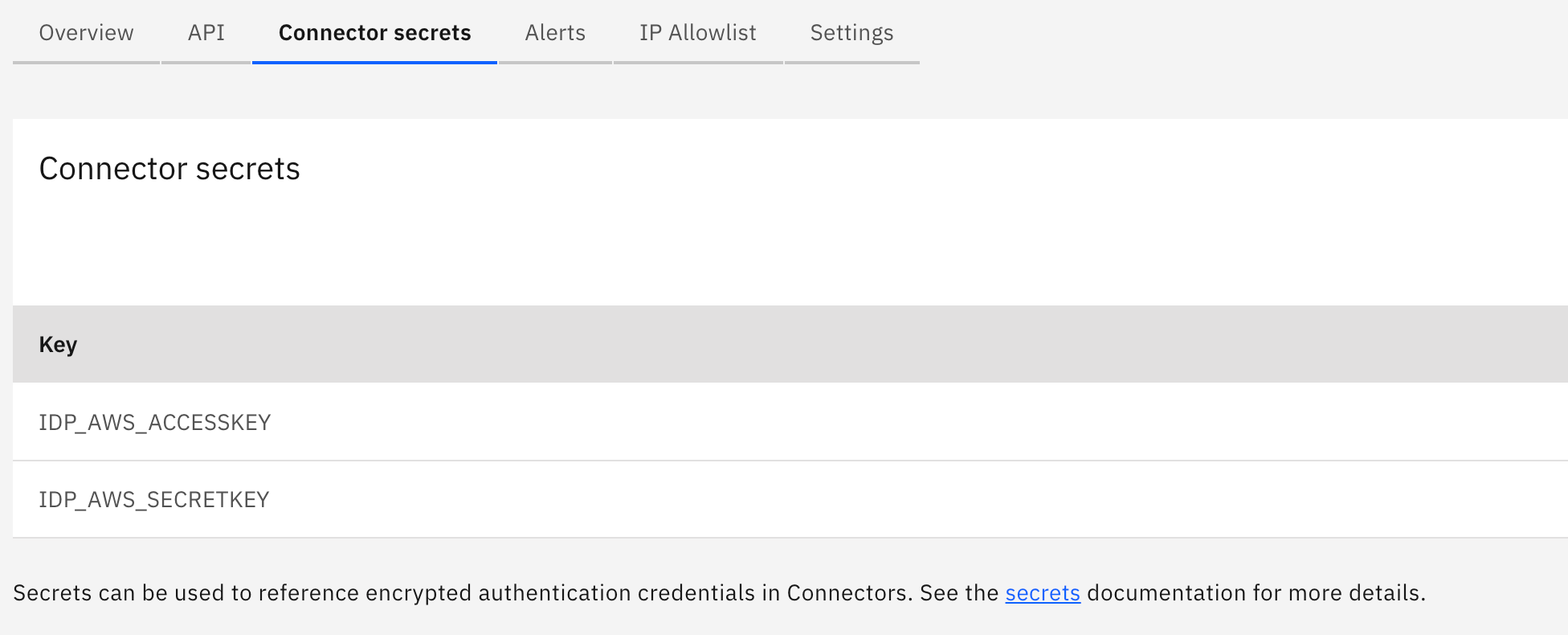Viewport: 1568px width, 635px height.
Task: Switch to the API tab
Action: 206,33
